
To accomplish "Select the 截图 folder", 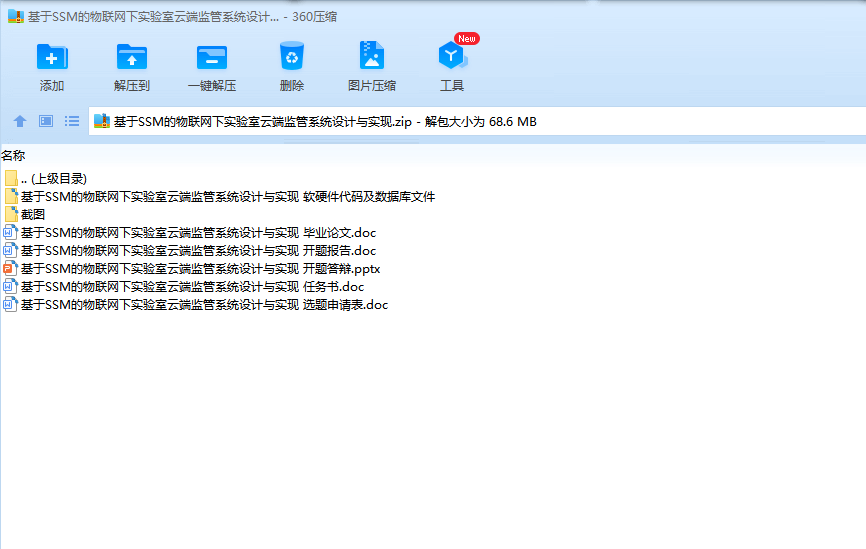I will point(24,214).
